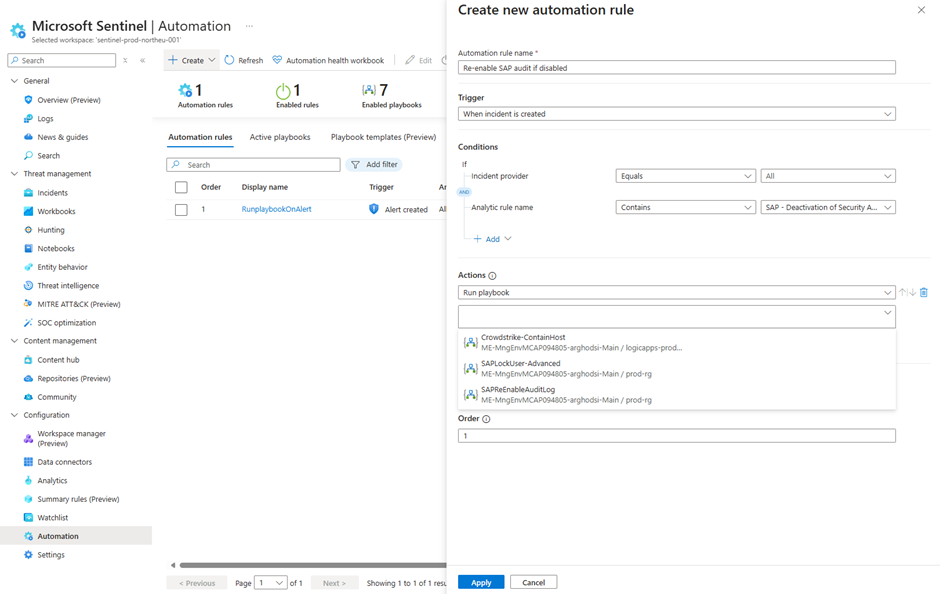Open the Run playbook action dropdown

[x=677, y=293]
